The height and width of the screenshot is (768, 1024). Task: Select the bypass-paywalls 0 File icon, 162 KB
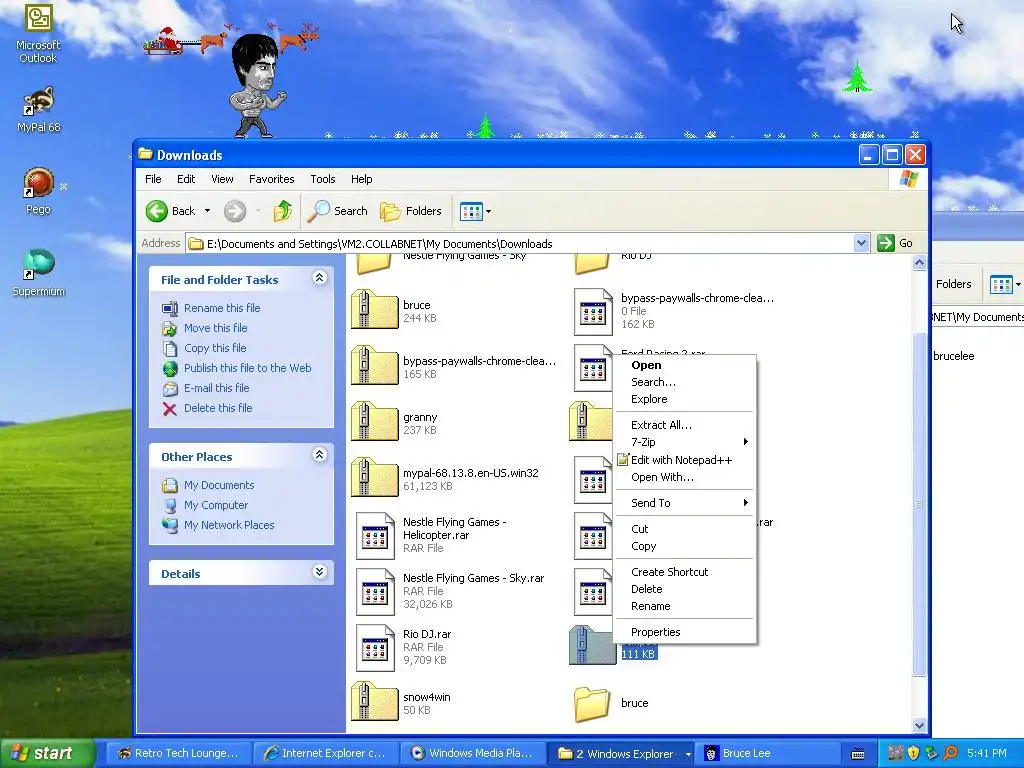[592, 312]
